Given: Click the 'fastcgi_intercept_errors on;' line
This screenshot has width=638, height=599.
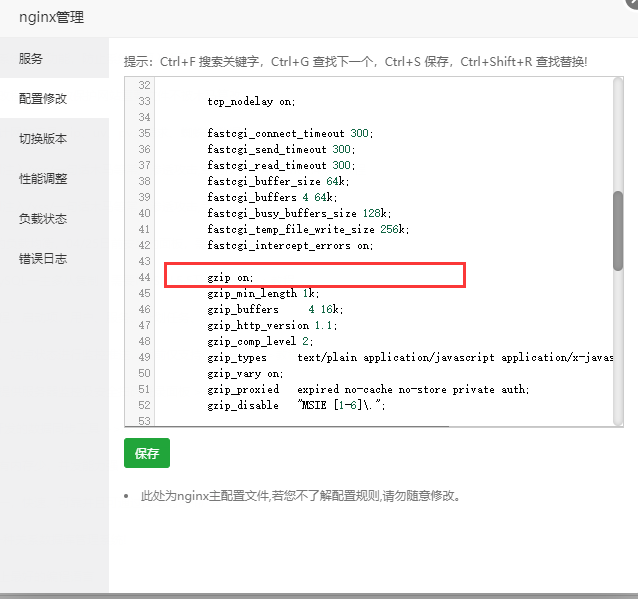Looking at the screenshot, I should (x=290, y=245).
